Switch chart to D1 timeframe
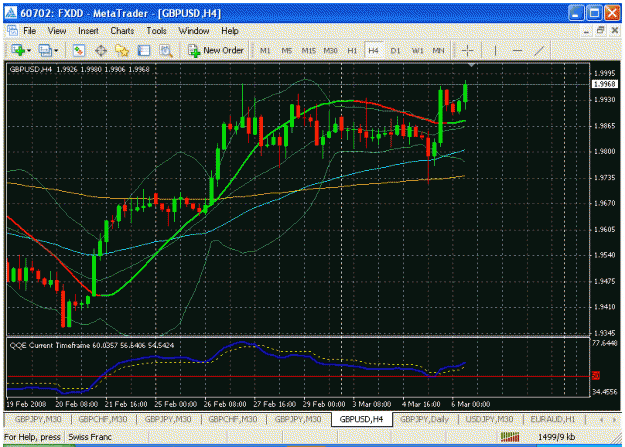This screenshot has height=447, width=625. [x=395, y=51]
